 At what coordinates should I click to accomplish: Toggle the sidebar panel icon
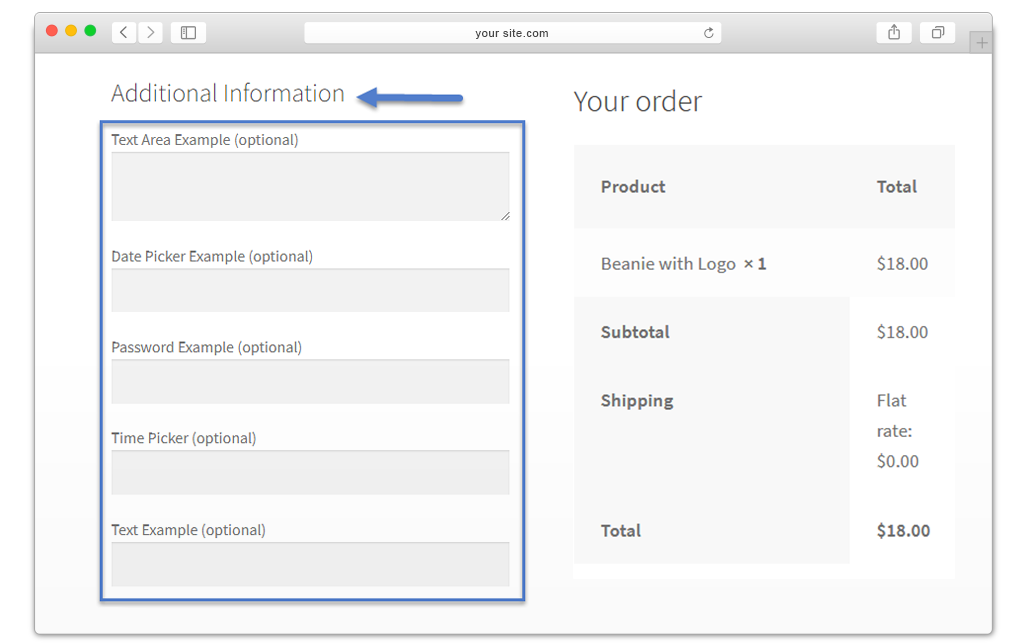tap(188, 33)
